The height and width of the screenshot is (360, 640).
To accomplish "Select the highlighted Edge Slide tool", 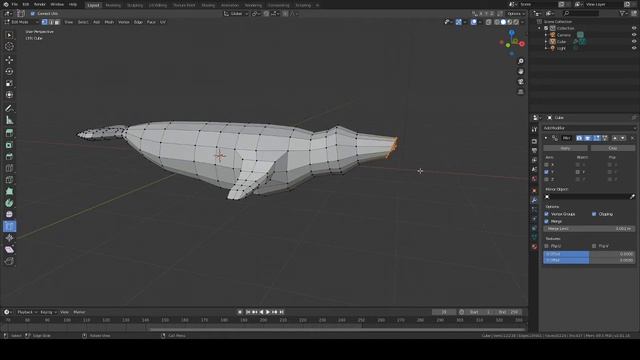I will click(9, 227).
